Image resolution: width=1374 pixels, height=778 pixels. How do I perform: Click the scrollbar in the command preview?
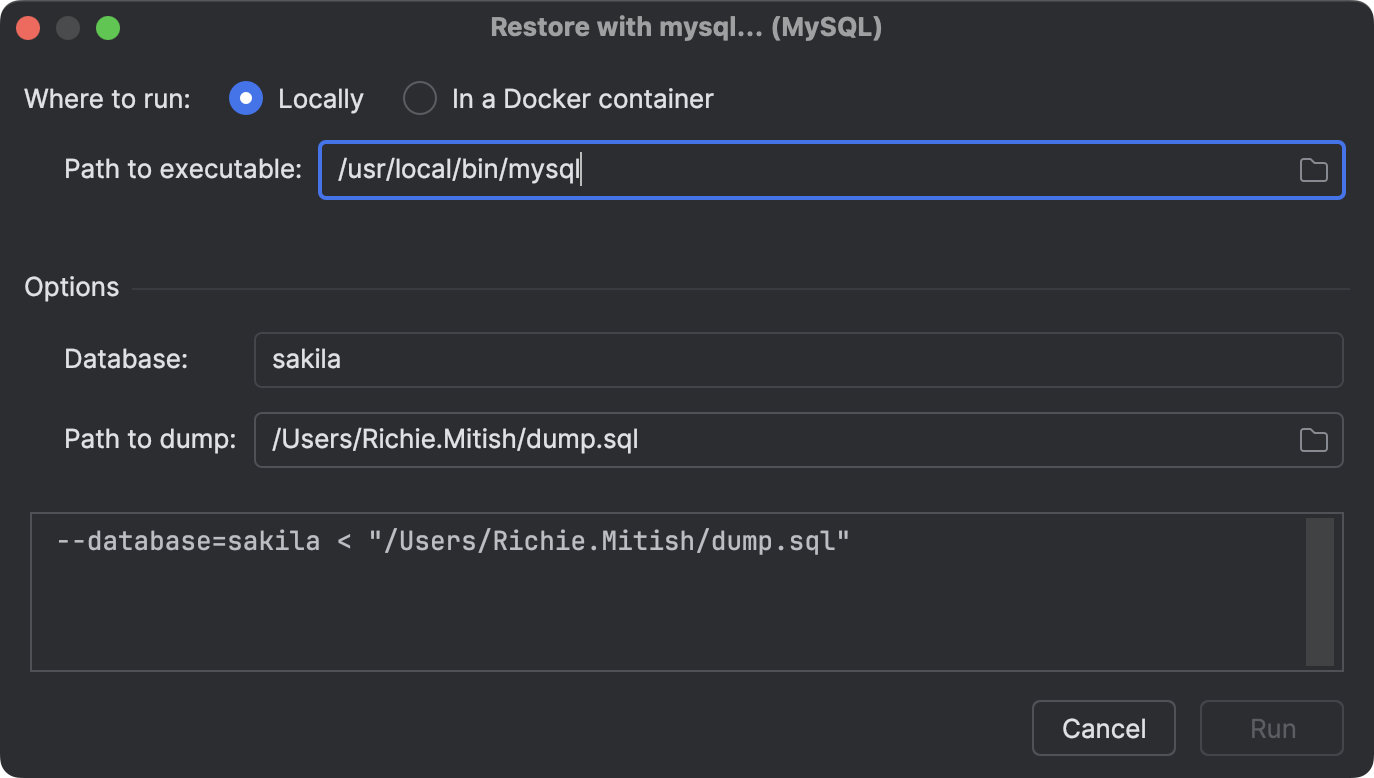click(x=1319, y=590)
